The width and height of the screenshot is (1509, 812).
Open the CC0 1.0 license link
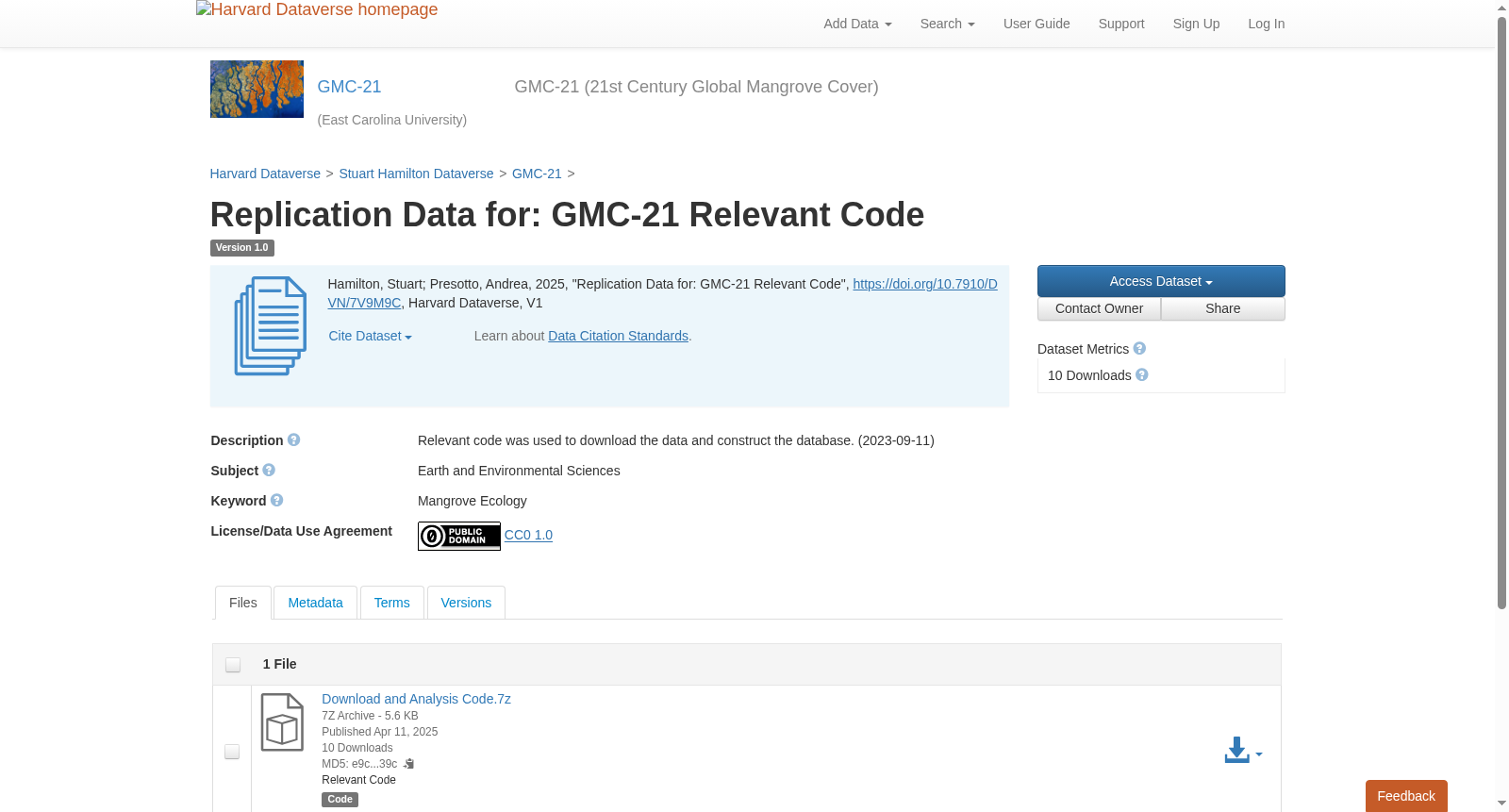[528, 536]
